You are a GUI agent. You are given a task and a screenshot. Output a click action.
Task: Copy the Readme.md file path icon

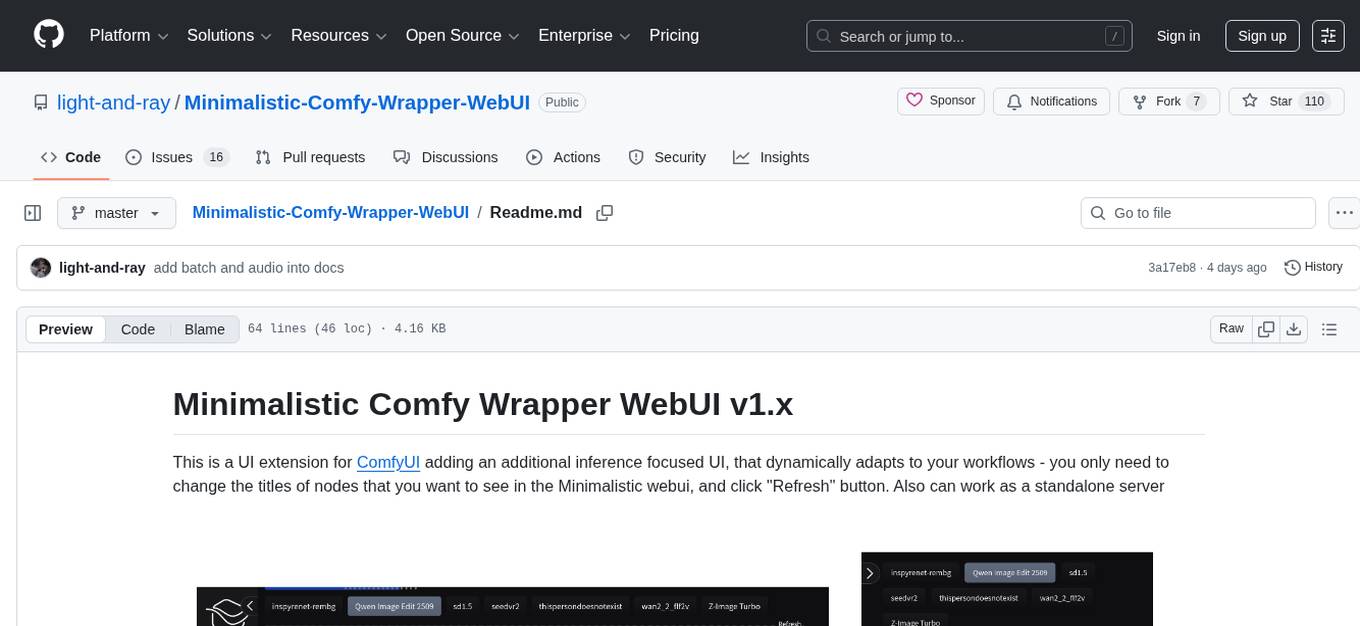tap(604, 213)
